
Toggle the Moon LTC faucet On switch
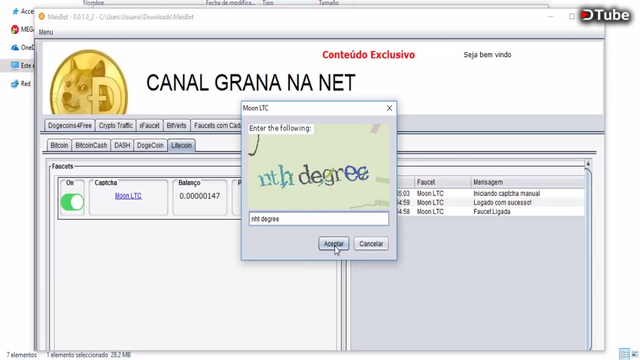pos(72,202)
